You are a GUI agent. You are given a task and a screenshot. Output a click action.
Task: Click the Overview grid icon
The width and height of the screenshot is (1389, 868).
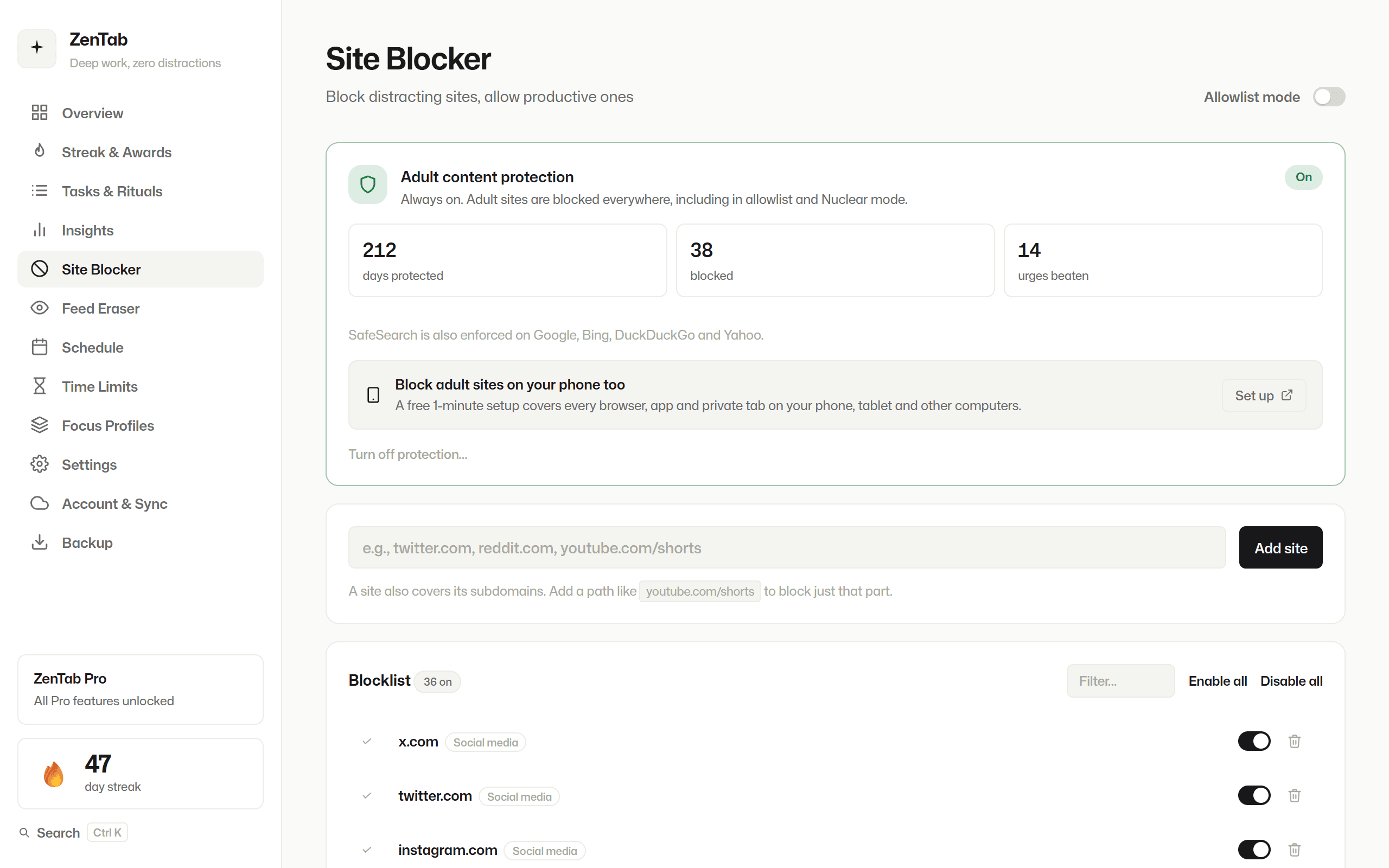[x=40, y=112]
